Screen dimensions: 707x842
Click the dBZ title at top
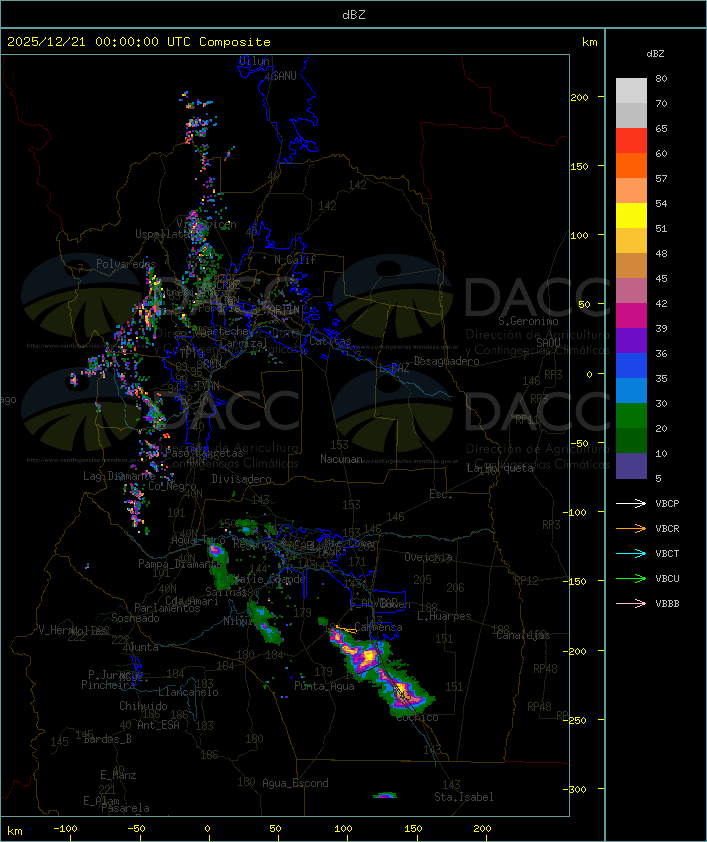354,15
